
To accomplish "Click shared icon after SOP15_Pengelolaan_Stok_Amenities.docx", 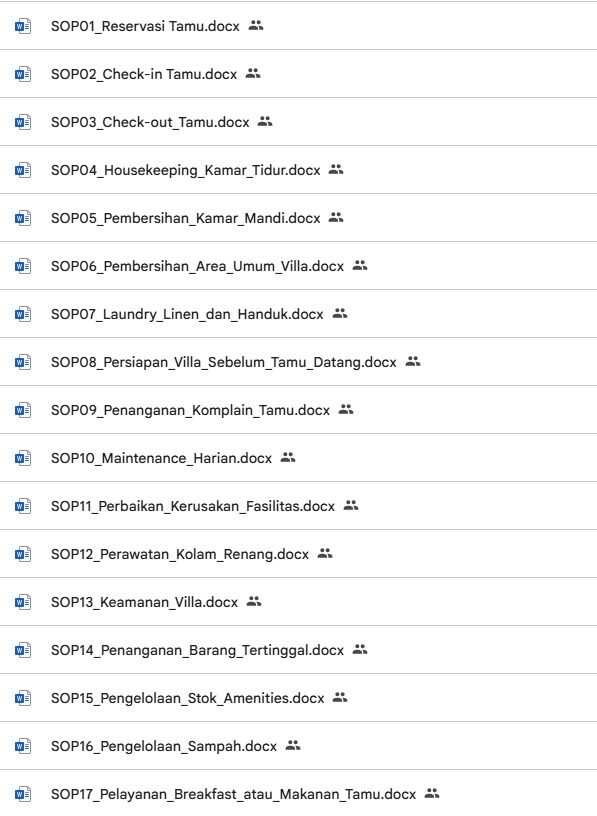I will [340, 697].
